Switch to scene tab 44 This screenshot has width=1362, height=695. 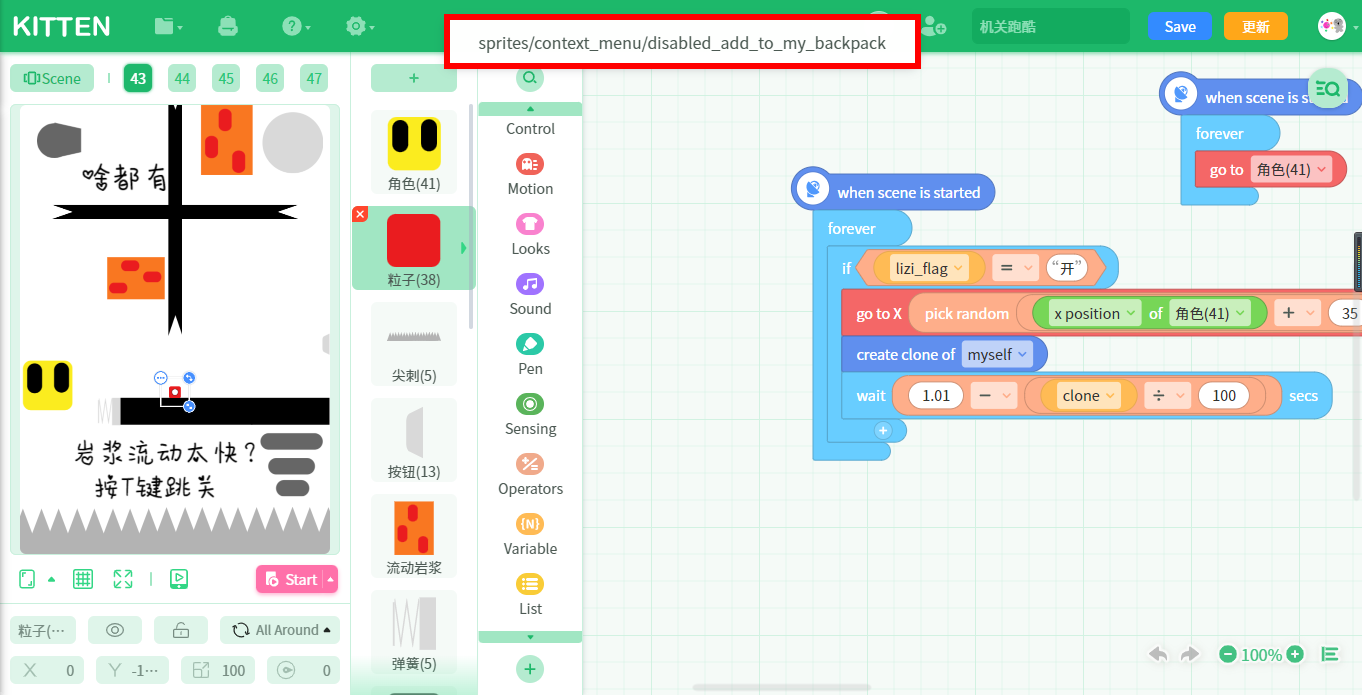tap(182, 78)
